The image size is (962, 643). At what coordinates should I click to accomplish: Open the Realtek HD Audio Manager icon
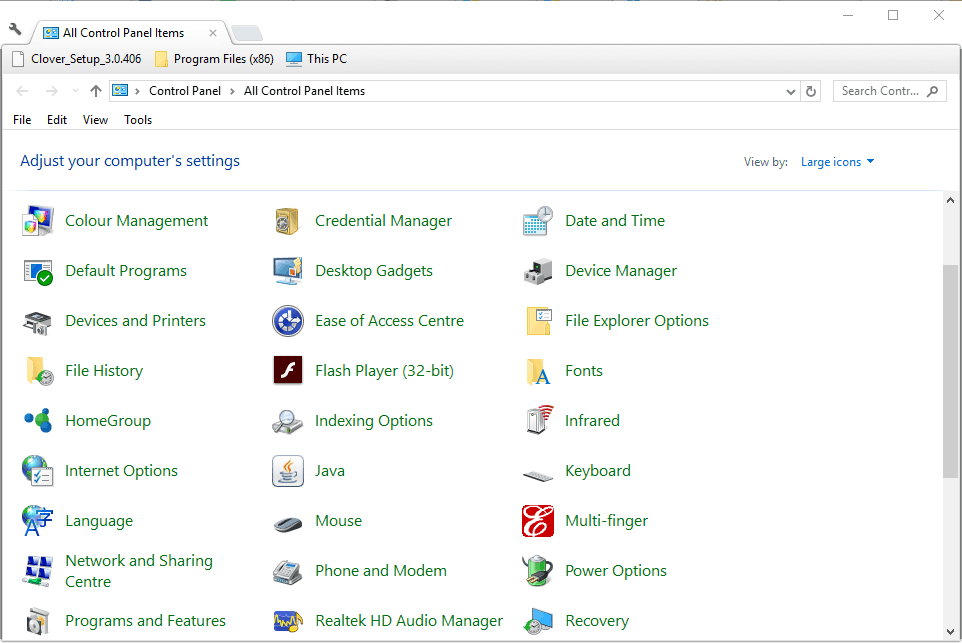point(288,621)
